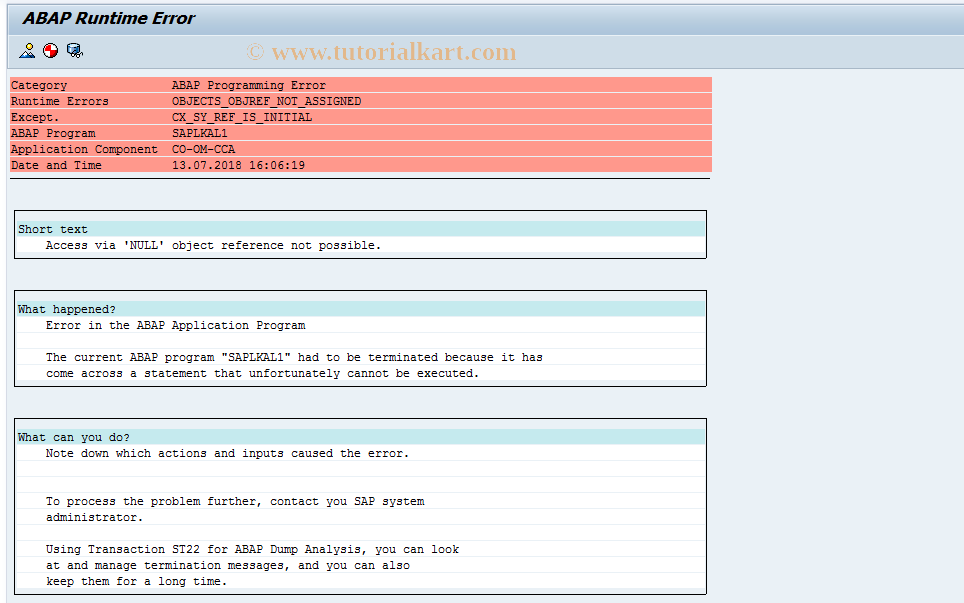Select 'Error in the ABAP Application Program' line
964x603 pixels.
175,325
